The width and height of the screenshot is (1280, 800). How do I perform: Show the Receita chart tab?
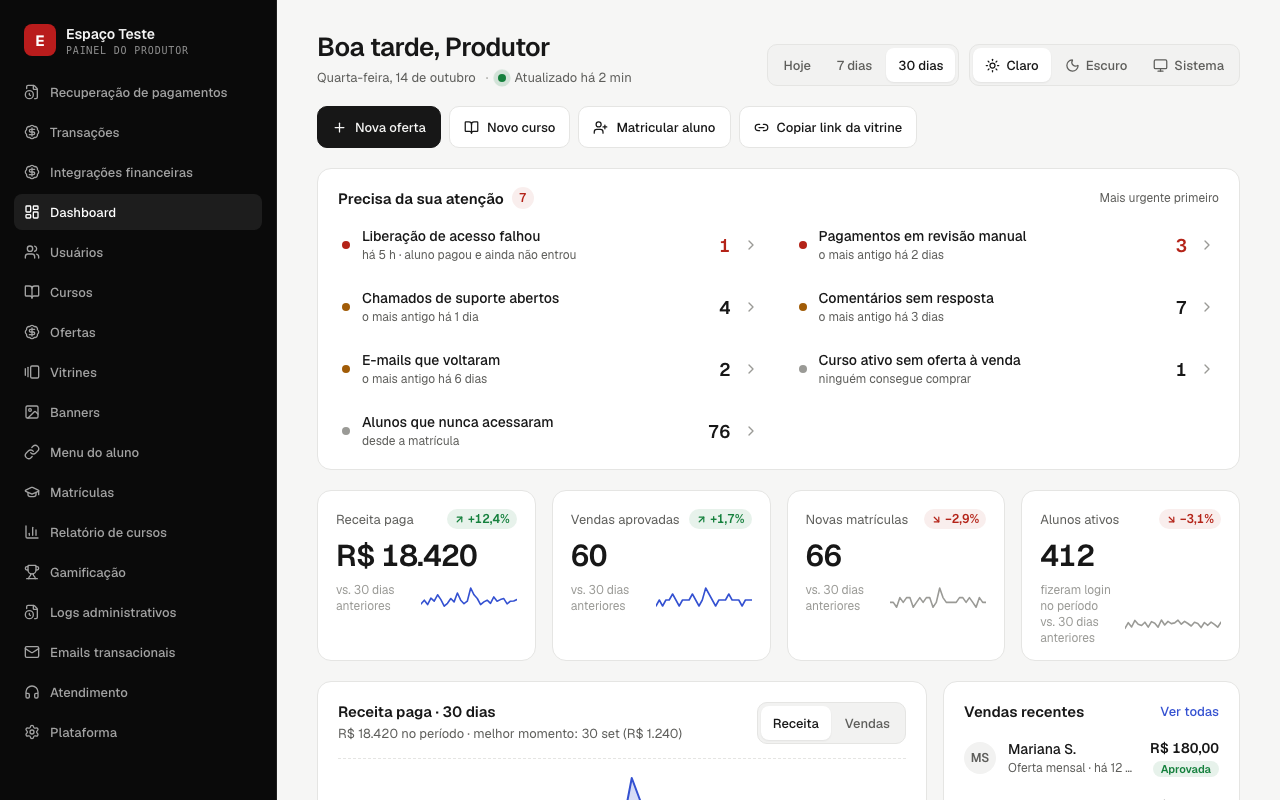tap(796, 723)
